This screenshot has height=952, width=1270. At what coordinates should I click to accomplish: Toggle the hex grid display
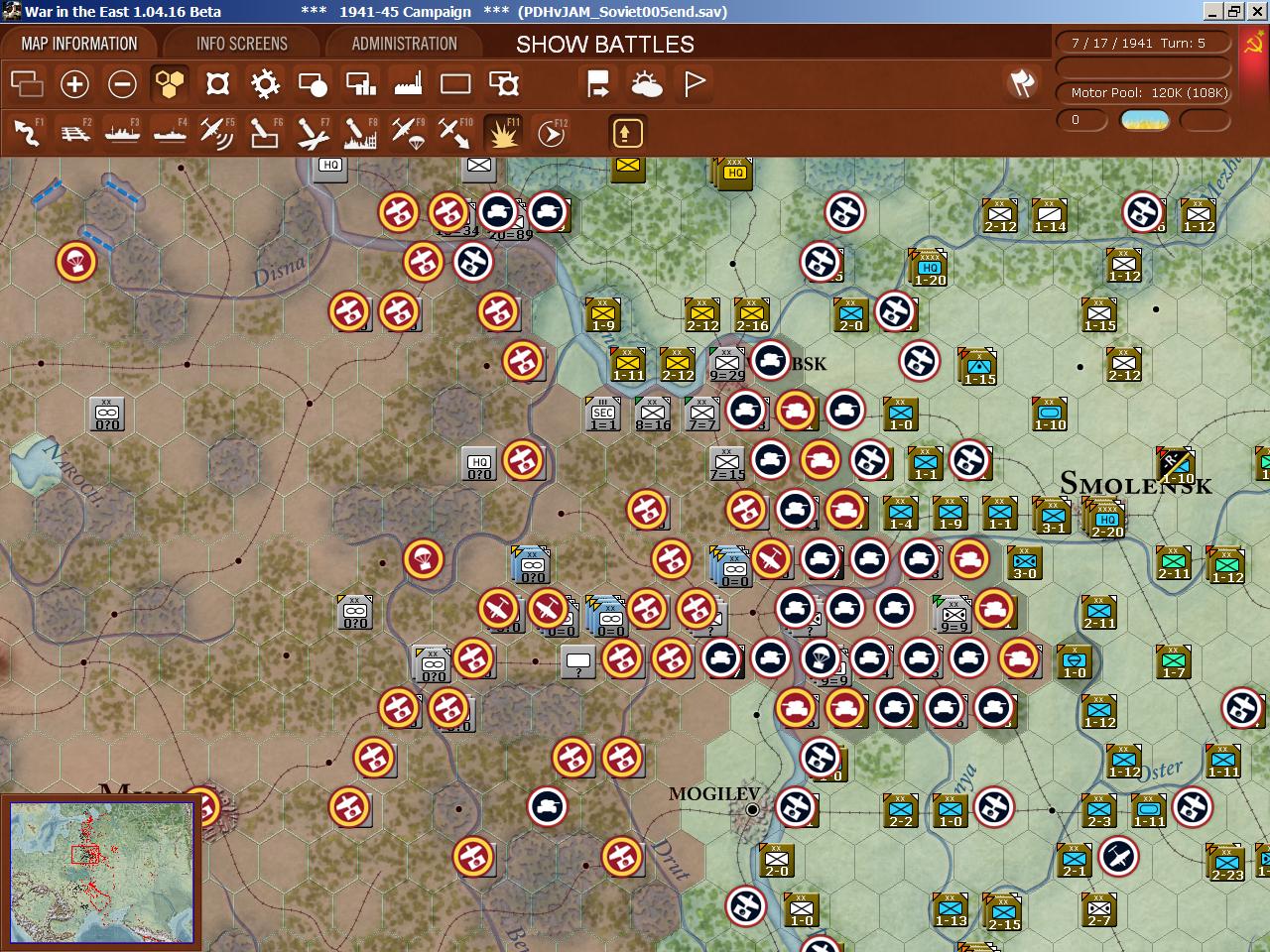coord(170,84)
